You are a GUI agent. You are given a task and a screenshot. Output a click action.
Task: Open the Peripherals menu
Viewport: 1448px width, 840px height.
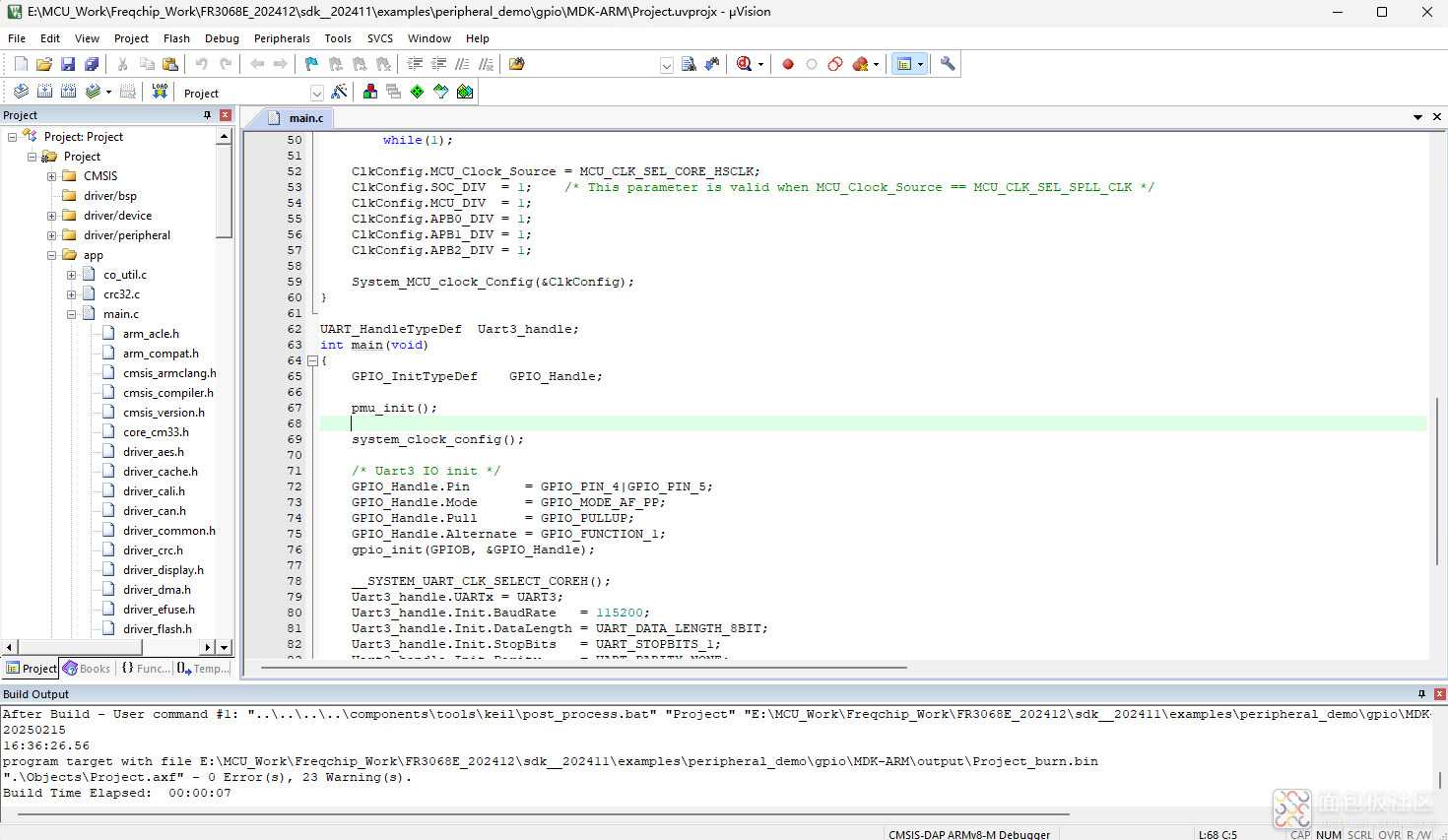click(x=282, y=38)
